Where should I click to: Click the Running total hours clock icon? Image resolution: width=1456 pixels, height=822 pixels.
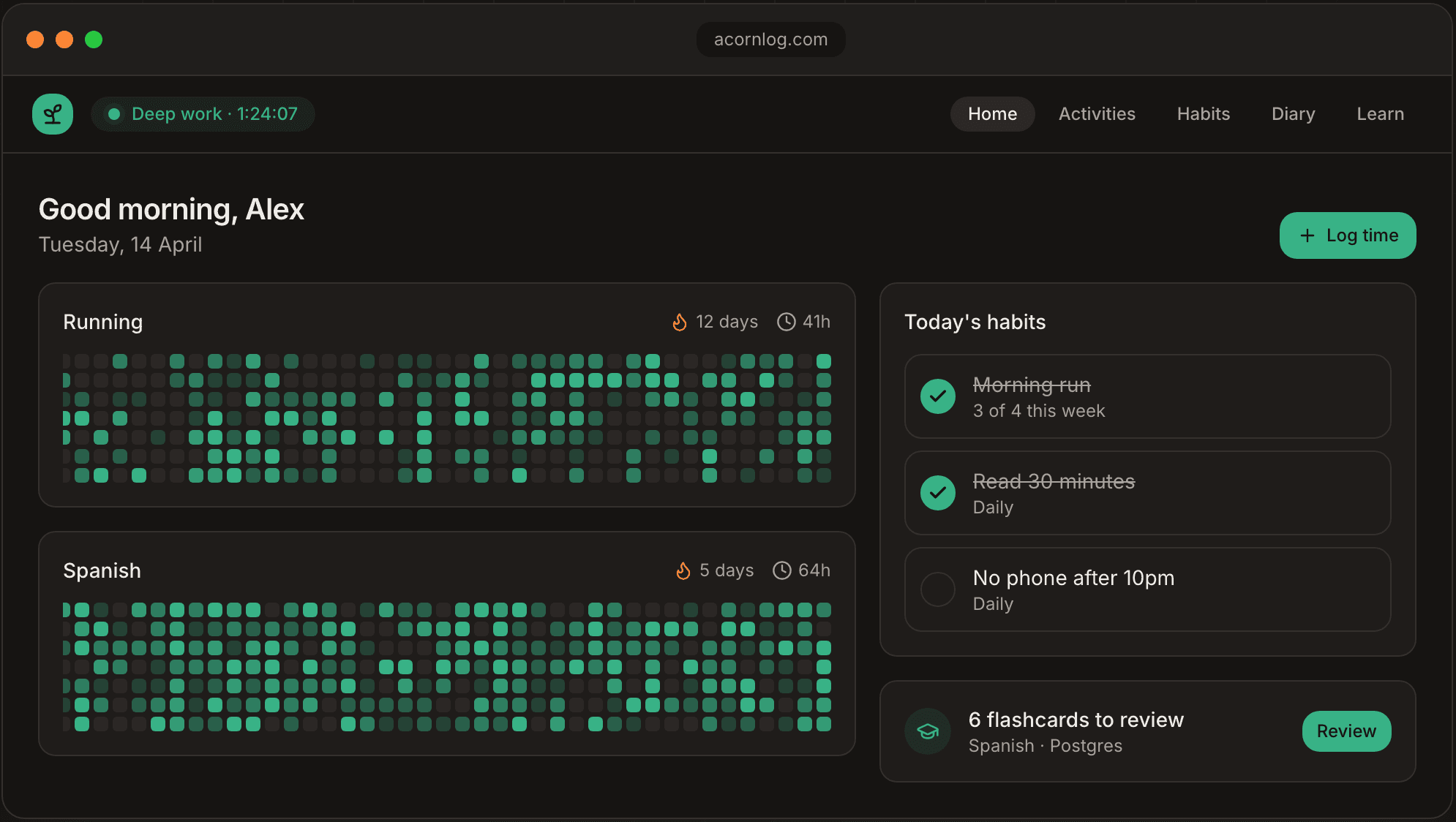786,322
